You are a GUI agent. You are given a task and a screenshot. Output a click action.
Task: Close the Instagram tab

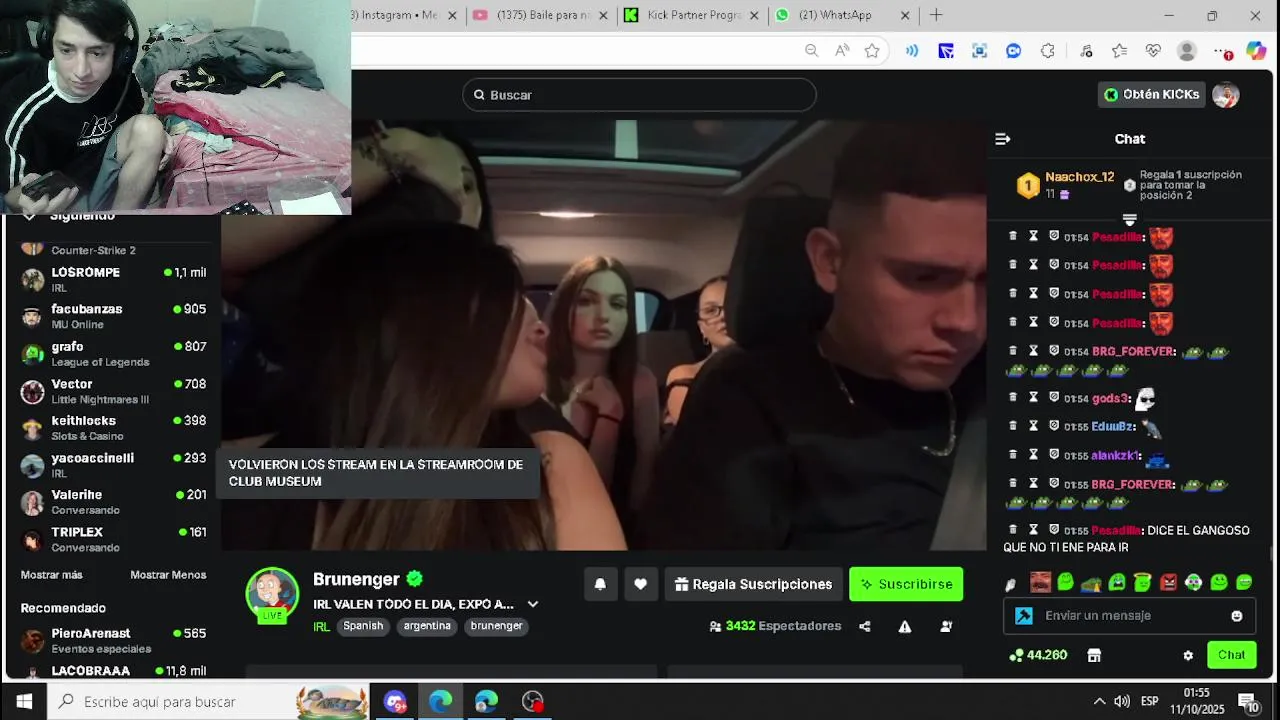coord(453,15)
